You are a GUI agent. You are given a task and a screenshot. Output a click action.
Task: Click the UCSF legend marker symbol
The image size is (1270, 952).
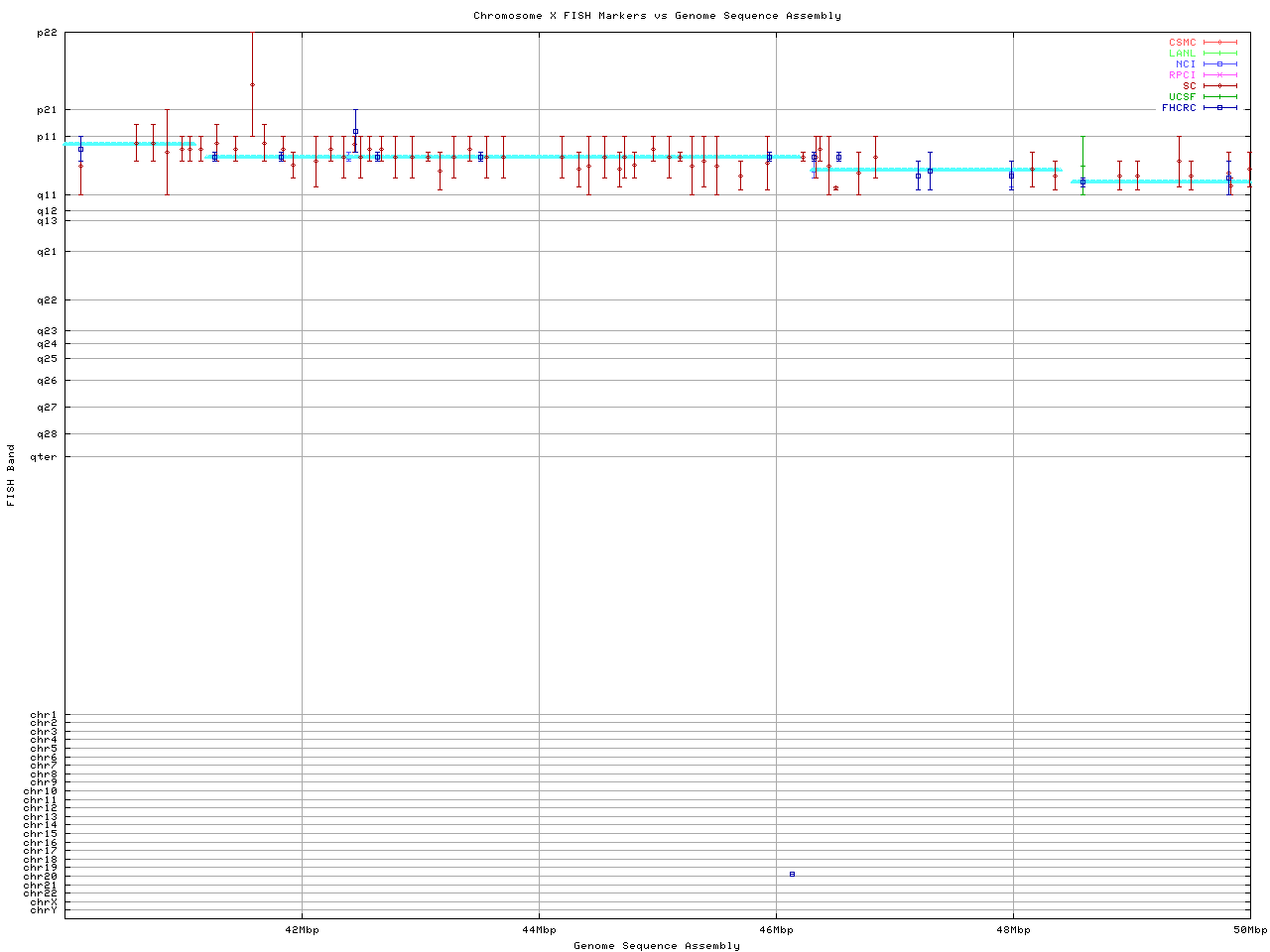(x=1219, y=96)
